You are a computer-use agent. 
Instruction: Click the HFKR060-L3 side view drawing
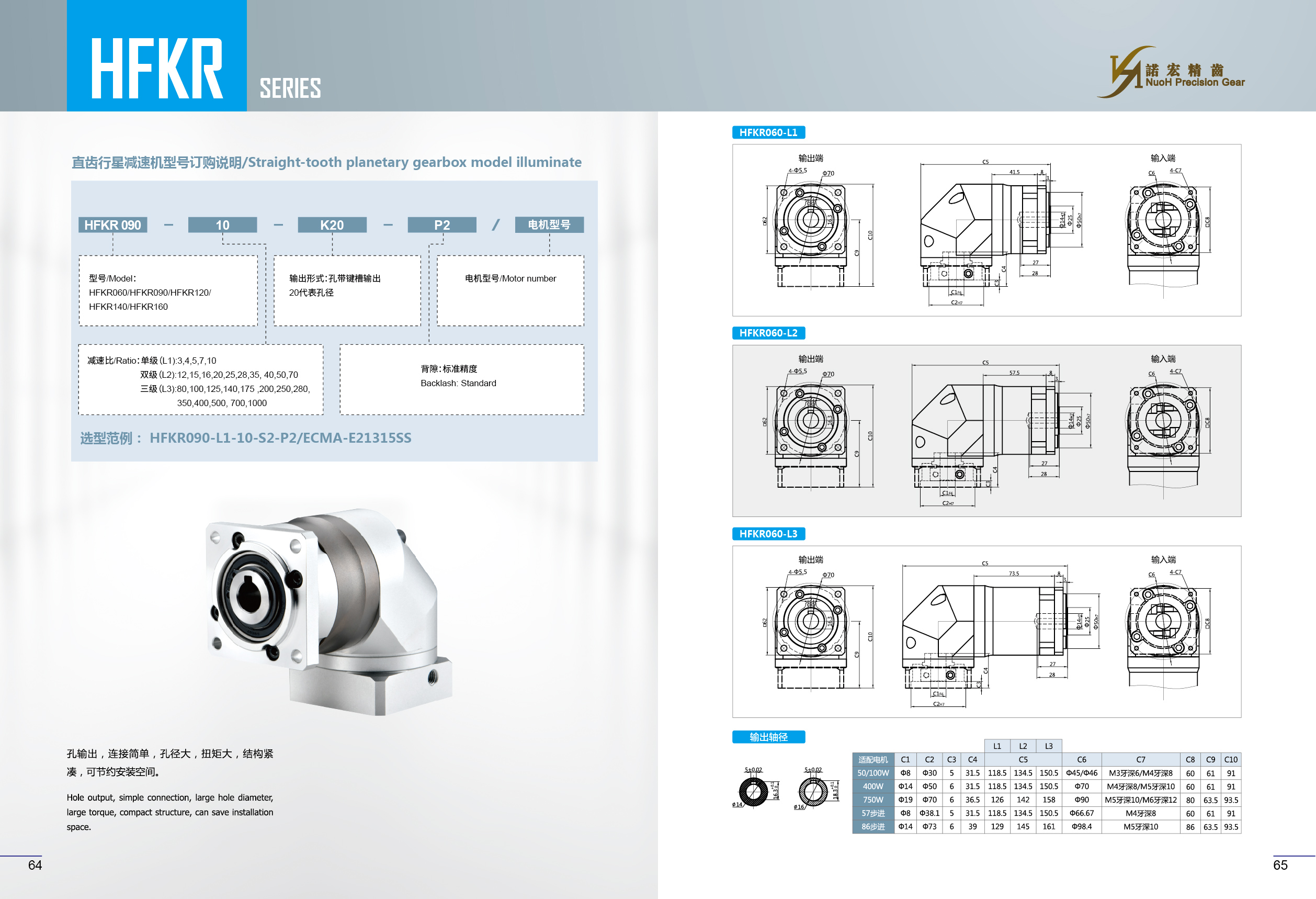(1001, 634)
